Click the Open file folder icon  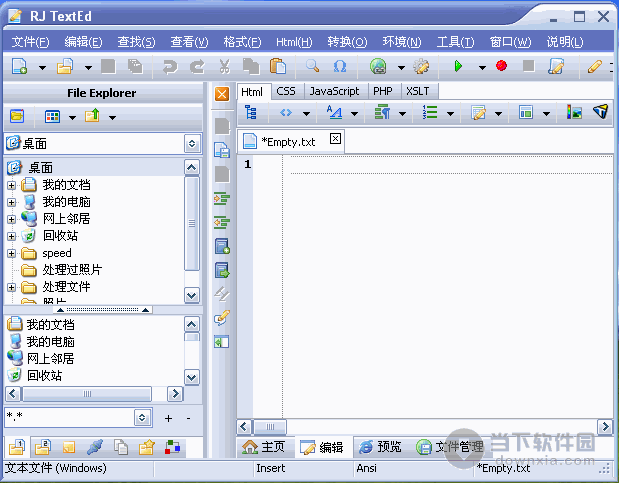pos(65,66)
